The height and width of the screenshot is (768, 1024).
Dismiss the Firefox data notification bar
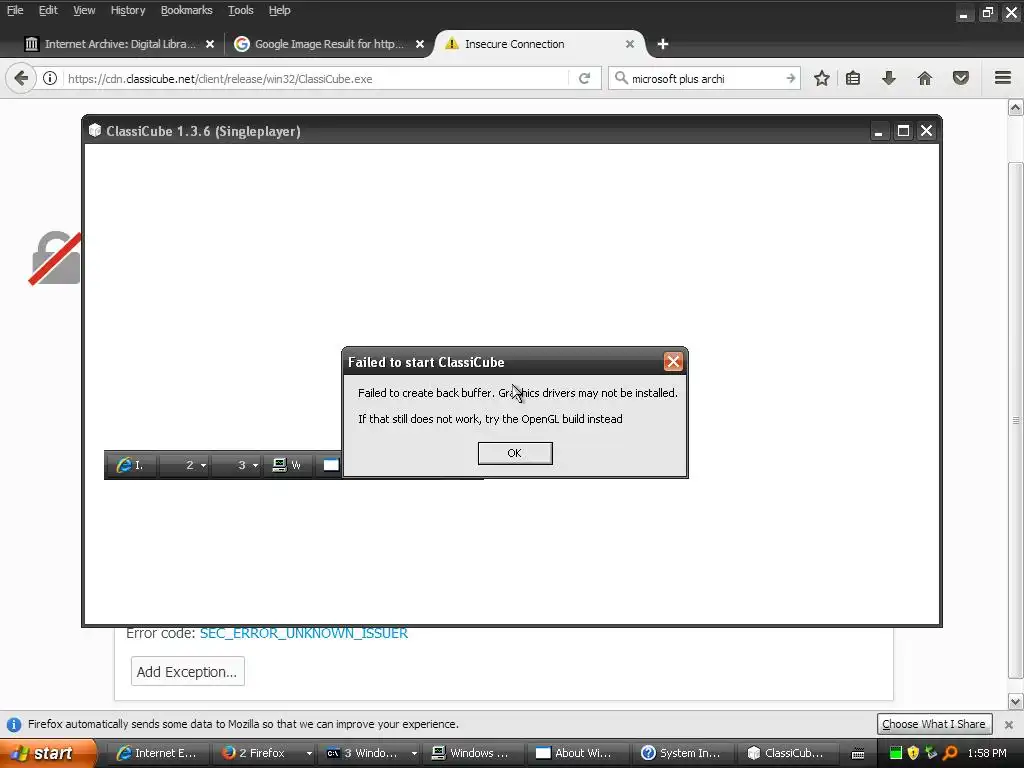(1008, 724)
